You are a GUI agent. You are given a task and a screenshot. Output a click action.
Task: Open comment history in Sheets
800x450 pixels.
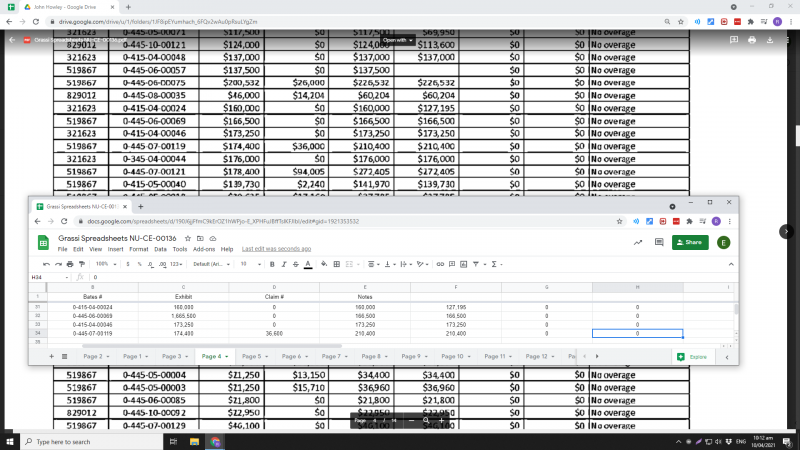659,242
